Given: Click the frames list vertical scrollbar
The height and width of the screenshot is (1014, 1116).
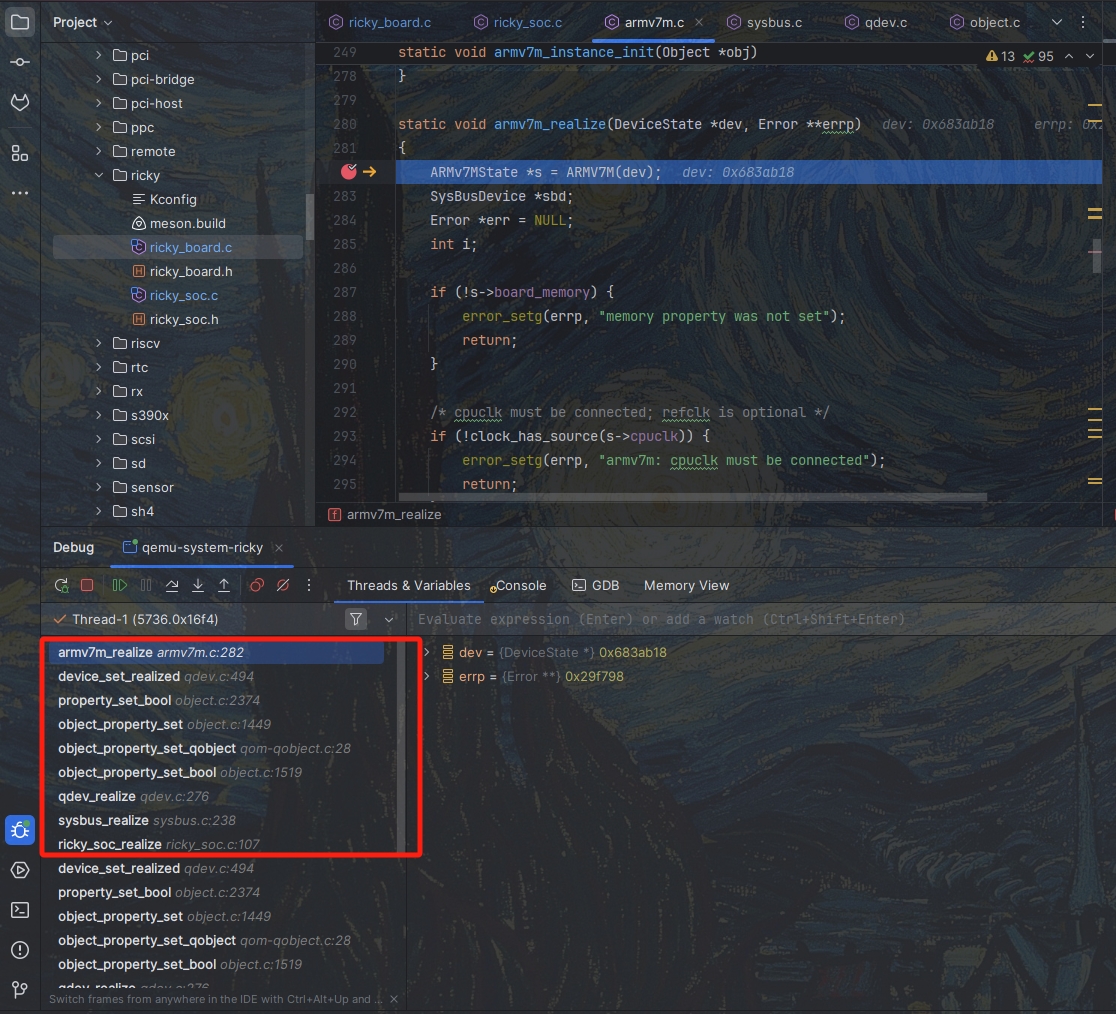Looking at the screenshot, I should [401, 747].
